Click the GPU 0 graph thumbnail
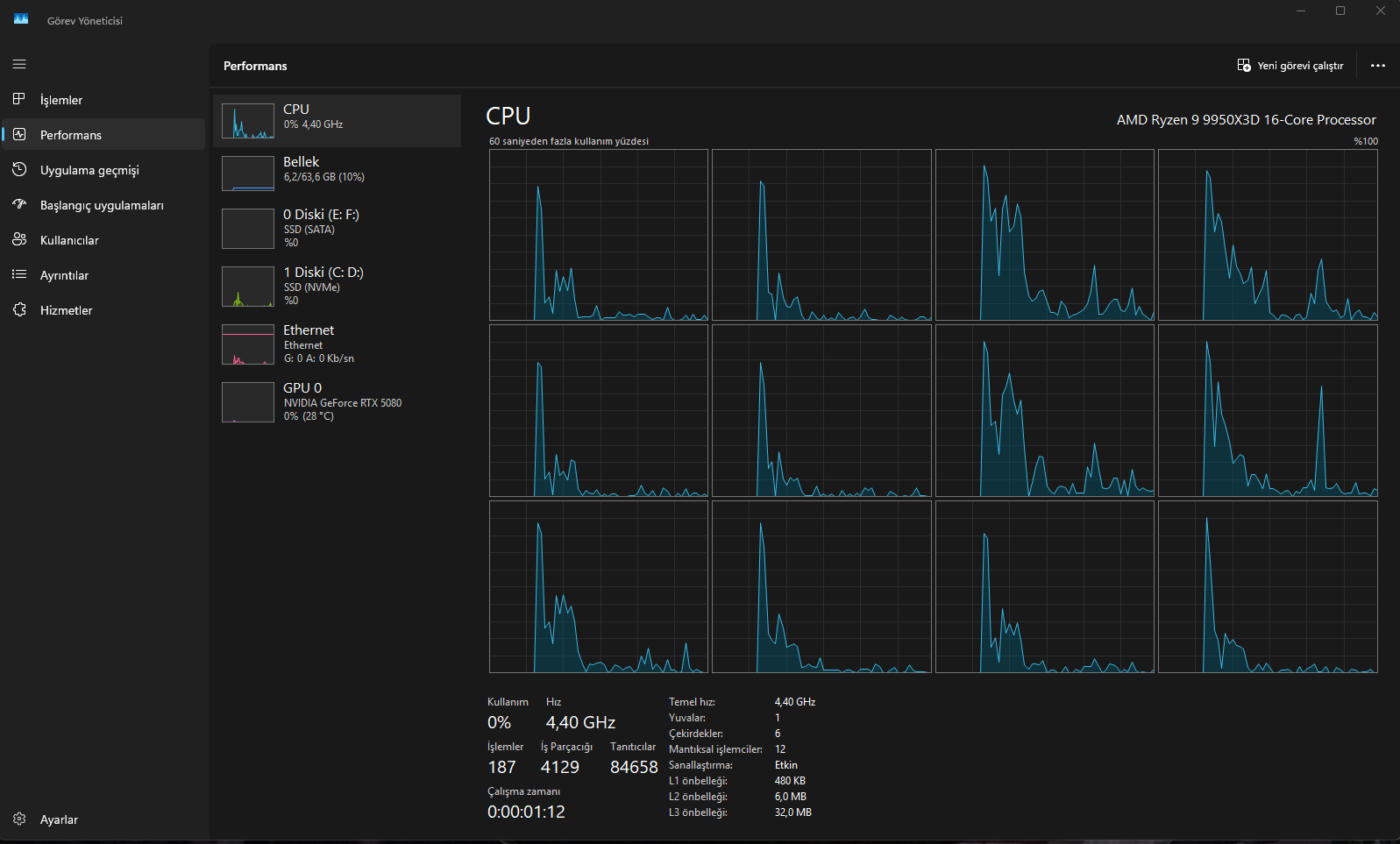Viewport: 1400px width, 844px height. tap(248, 402)
